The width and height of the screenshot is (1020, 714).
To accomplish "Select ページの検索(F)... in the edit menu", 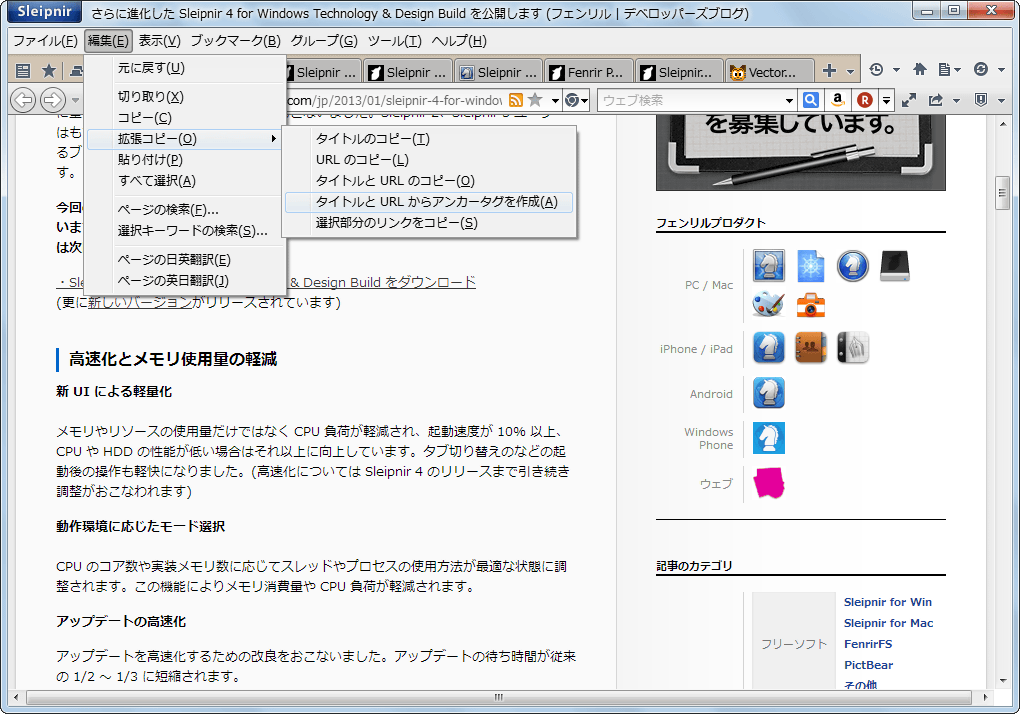I will pos(185,209).
